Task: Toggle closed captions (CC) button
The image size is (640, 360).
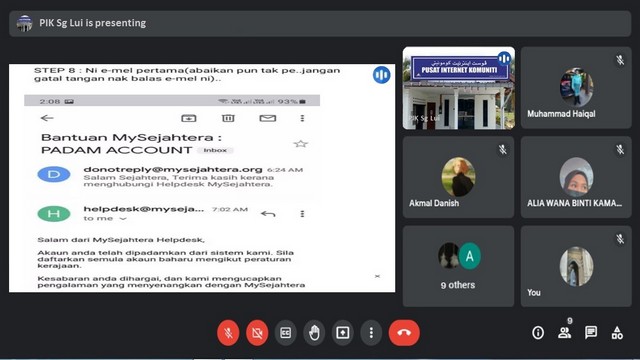Action: [x=285, y=333]
